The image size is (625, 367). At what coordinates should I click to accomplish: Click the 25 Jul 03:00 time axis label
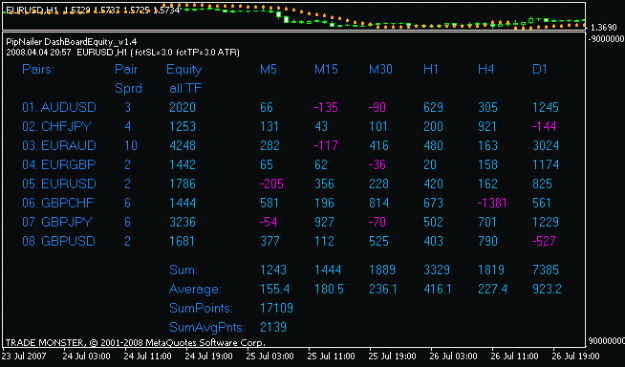click(270, 356)
